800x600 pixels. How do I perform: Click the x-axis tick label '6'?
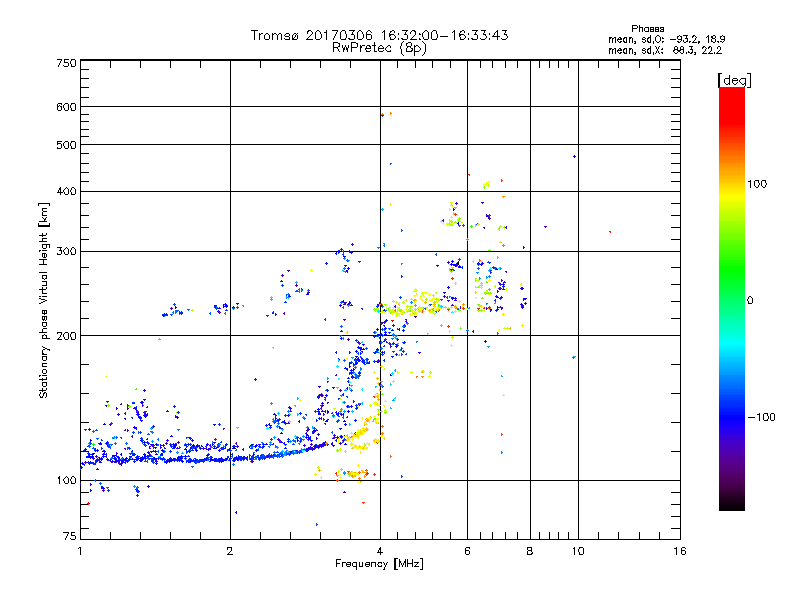(467, 551)
